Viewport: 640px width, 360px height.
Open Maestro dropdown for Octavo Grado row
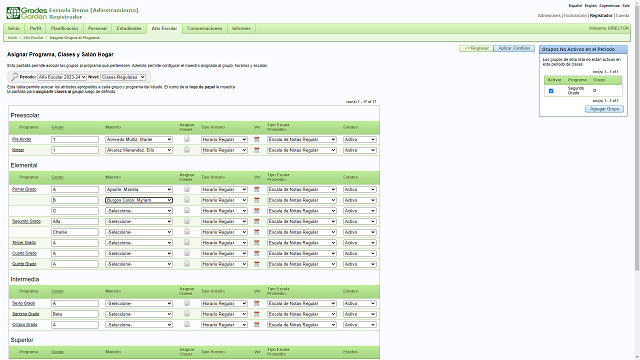click(x=139, y=324)
